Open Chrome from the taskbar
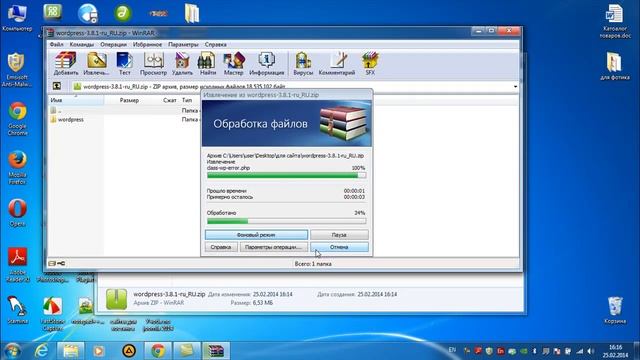640x360 pixels. click(x=158, y=351)
